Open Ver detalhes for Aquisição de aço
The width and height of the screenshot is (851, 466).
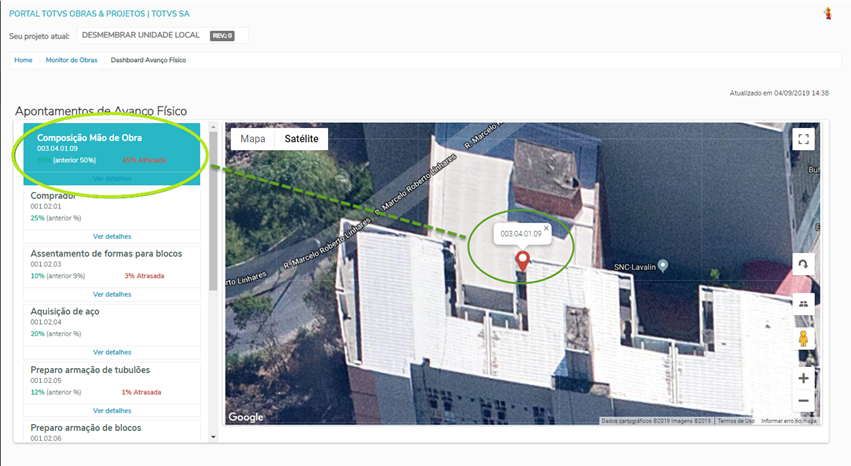(x=112, y=353)
